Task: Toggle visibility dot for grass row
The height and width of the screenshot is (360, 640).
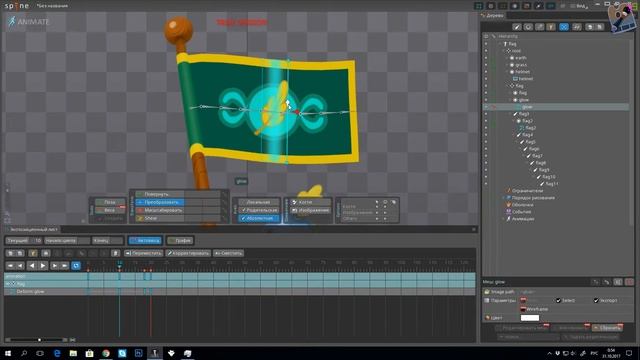Action: tap(486, 64)
